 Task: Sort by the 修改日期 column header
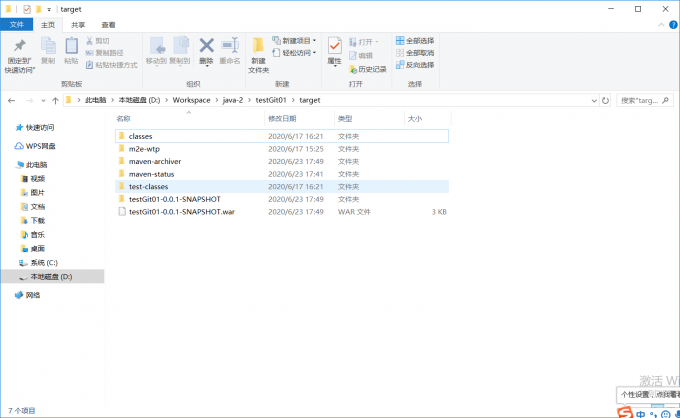pyautogui.click(x=282, y=118)
